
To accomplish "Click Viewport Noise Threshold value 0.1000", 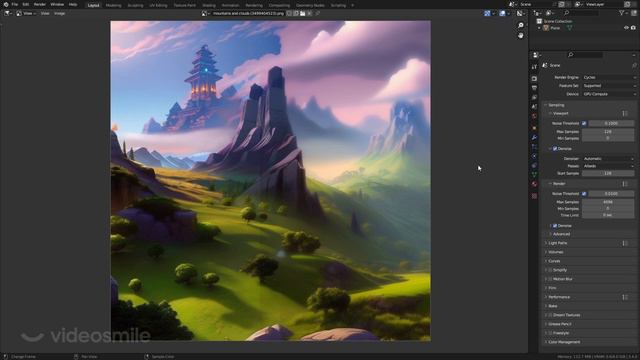I will (x=611, y=123).
